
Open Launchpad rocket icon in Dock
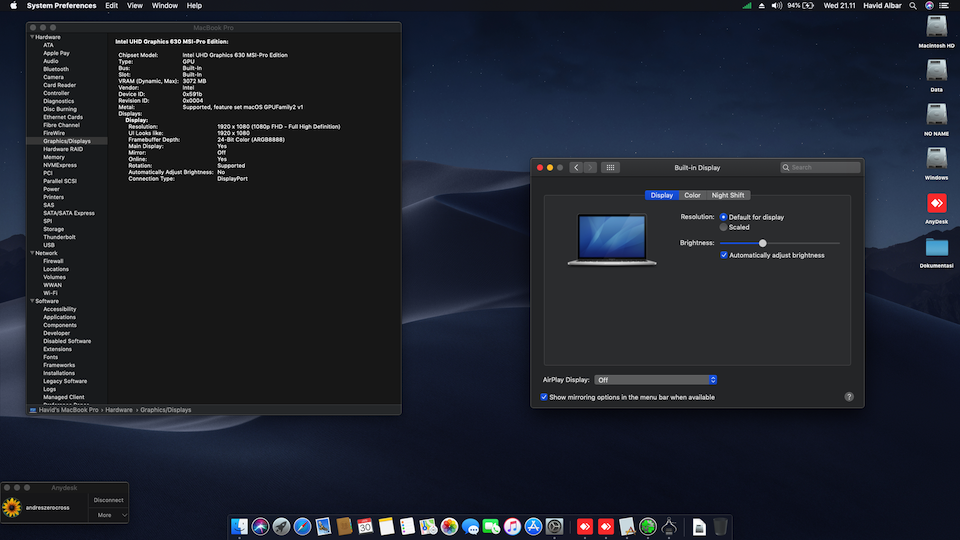coord(281,527)
